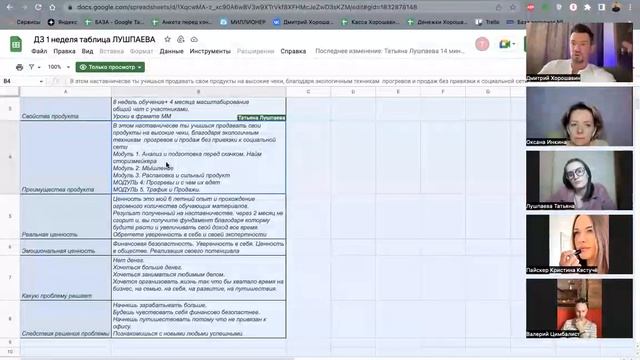Open the Яндекс bookmark

62,22
